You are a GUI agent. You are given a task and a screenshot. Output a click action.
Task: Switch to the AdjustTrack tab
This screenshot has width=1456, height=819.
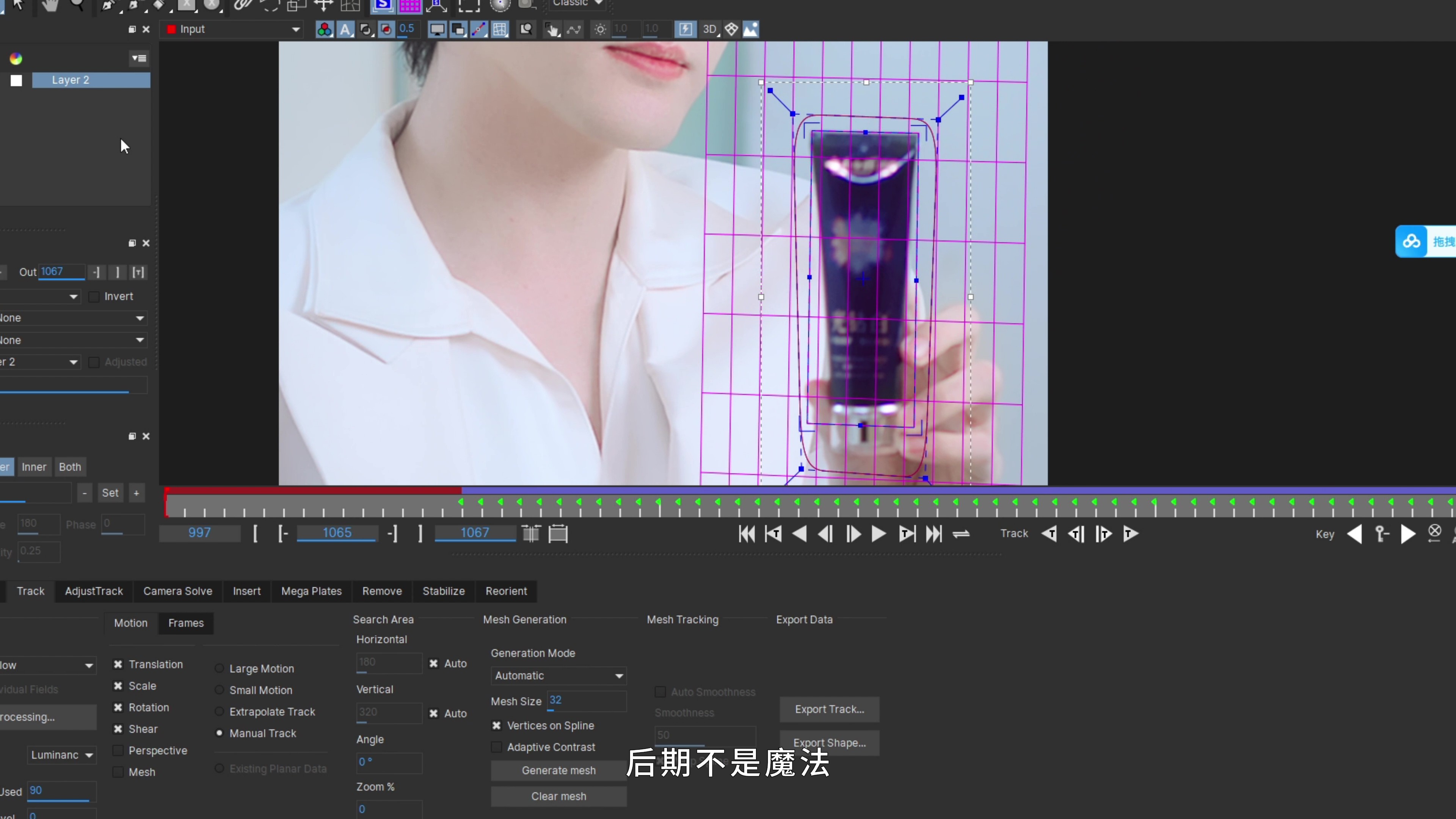(x=94, y=591)
